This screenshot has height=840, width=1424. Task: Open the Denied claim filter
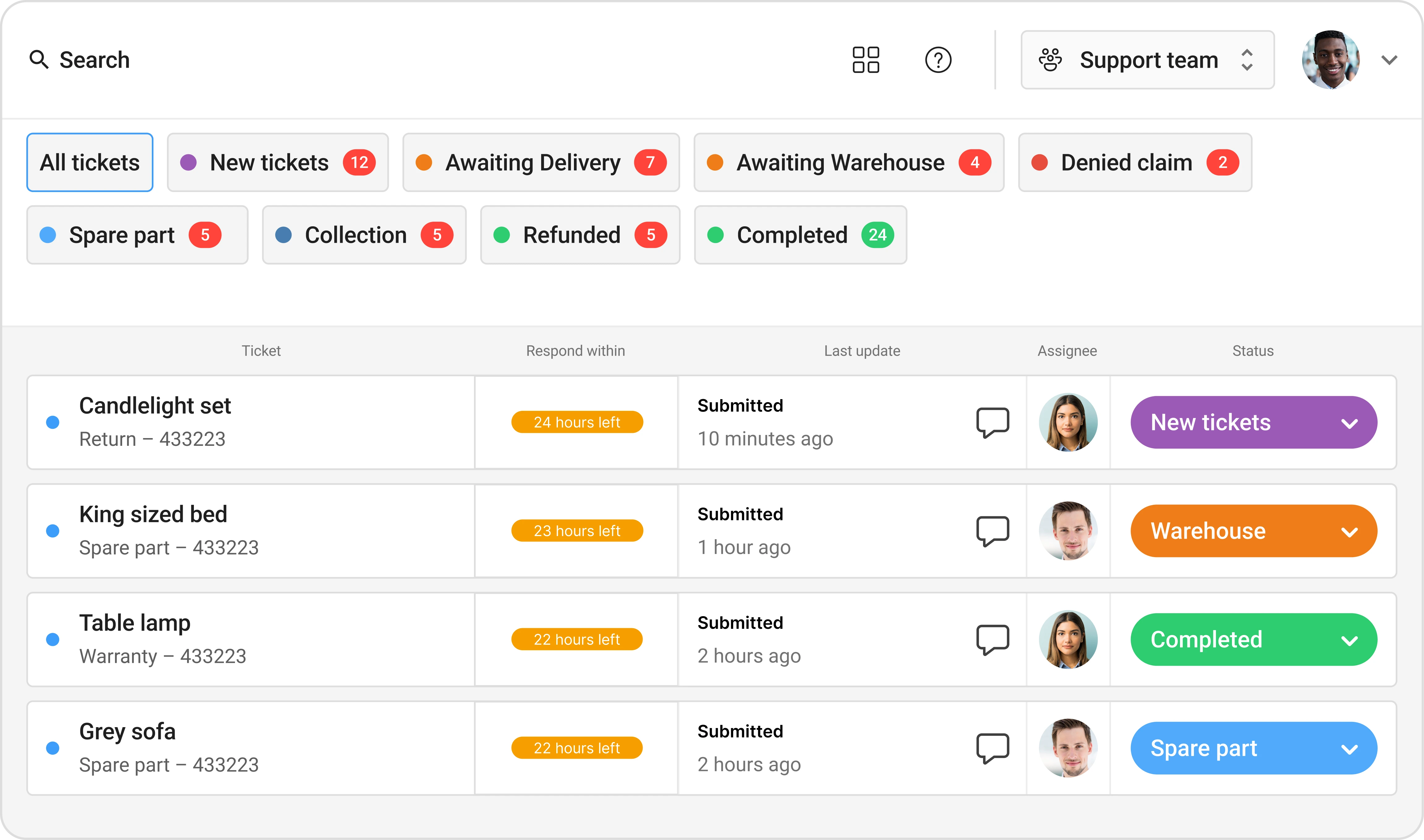click(1135, 162)
